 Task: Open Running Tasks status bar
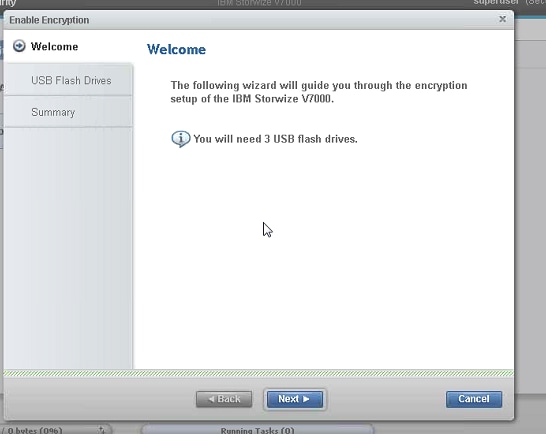coord(257,430)
